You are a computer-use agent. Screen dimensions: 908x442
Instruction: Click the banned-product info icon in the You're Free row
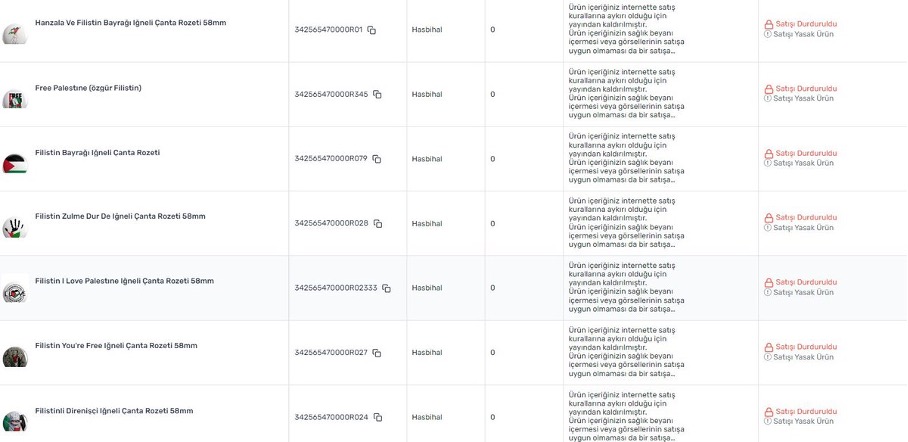pyautogui.click(x=768, y=357)
